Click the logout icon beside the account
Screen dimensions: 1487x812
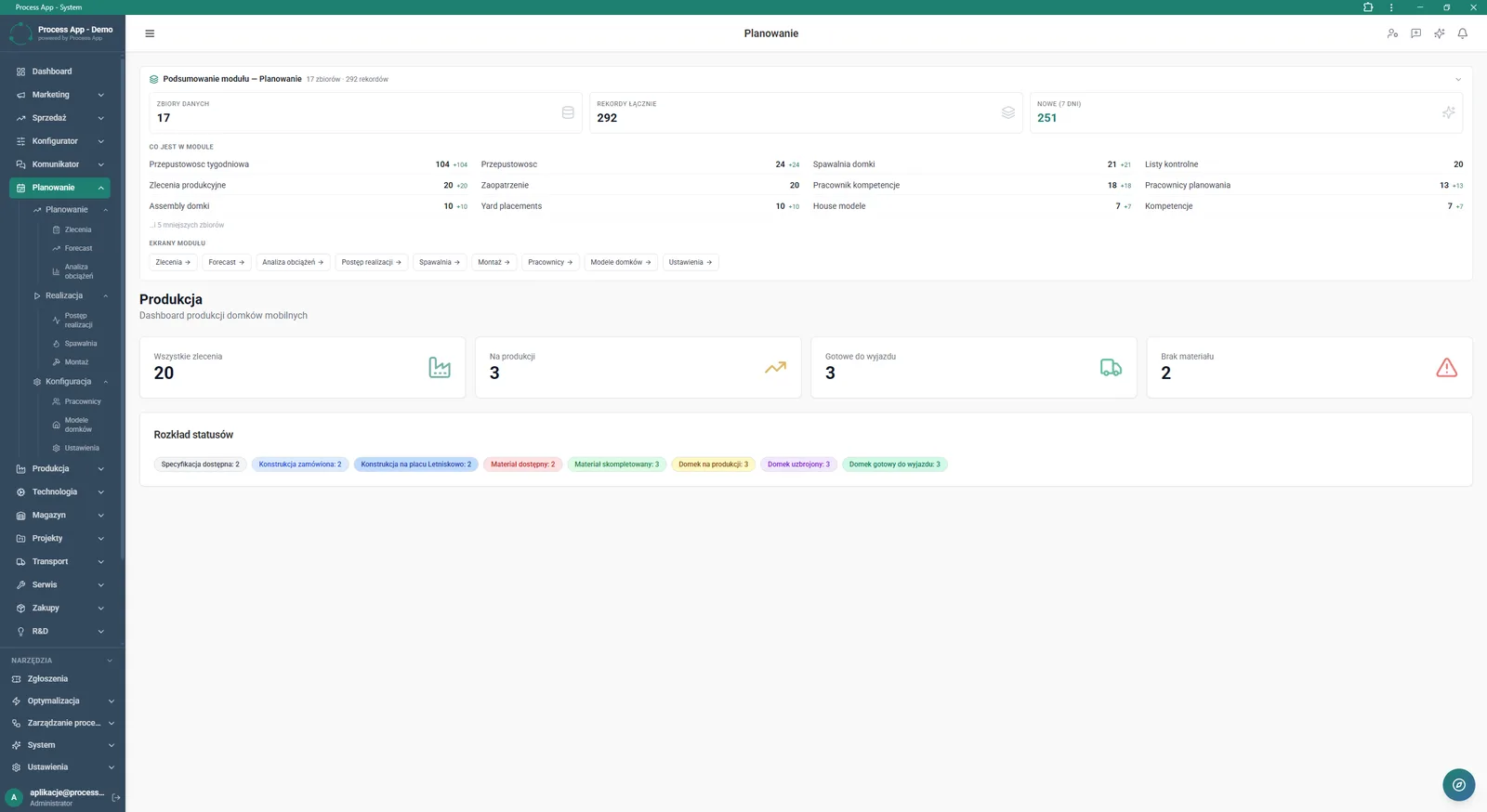(116, 797)
